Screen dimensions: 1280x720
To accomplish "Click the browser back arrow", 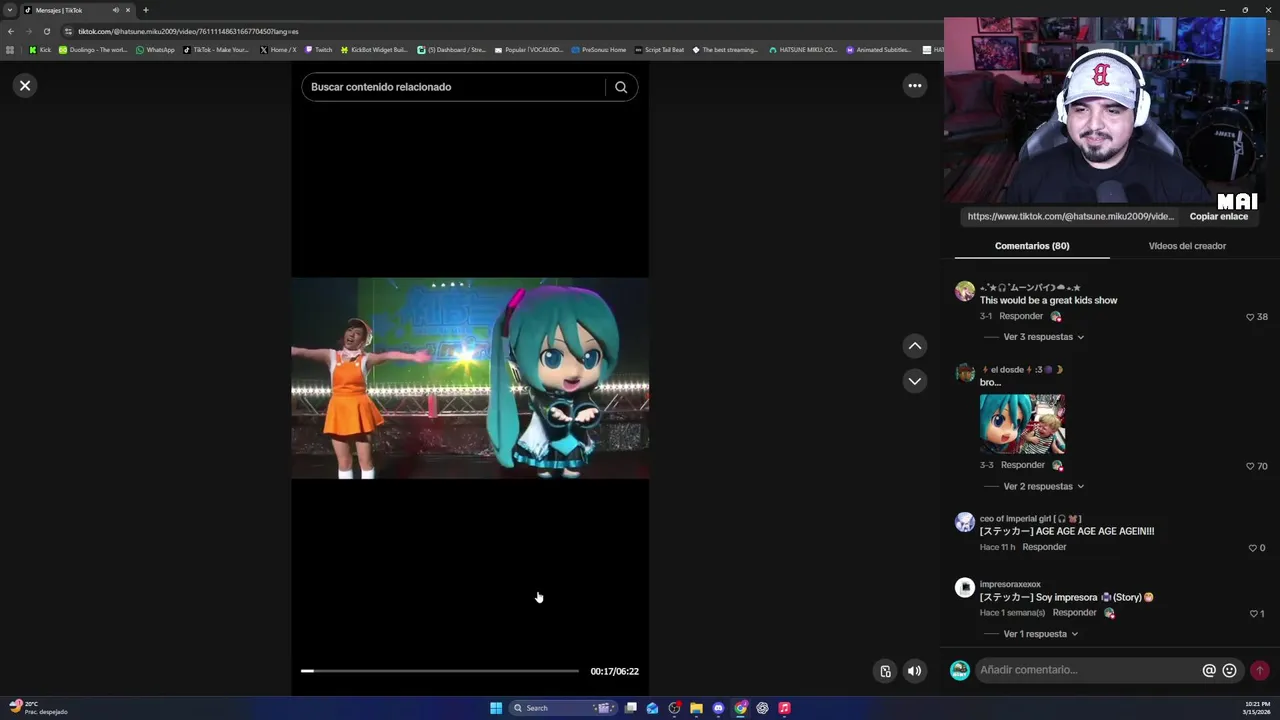I will 11,31.
